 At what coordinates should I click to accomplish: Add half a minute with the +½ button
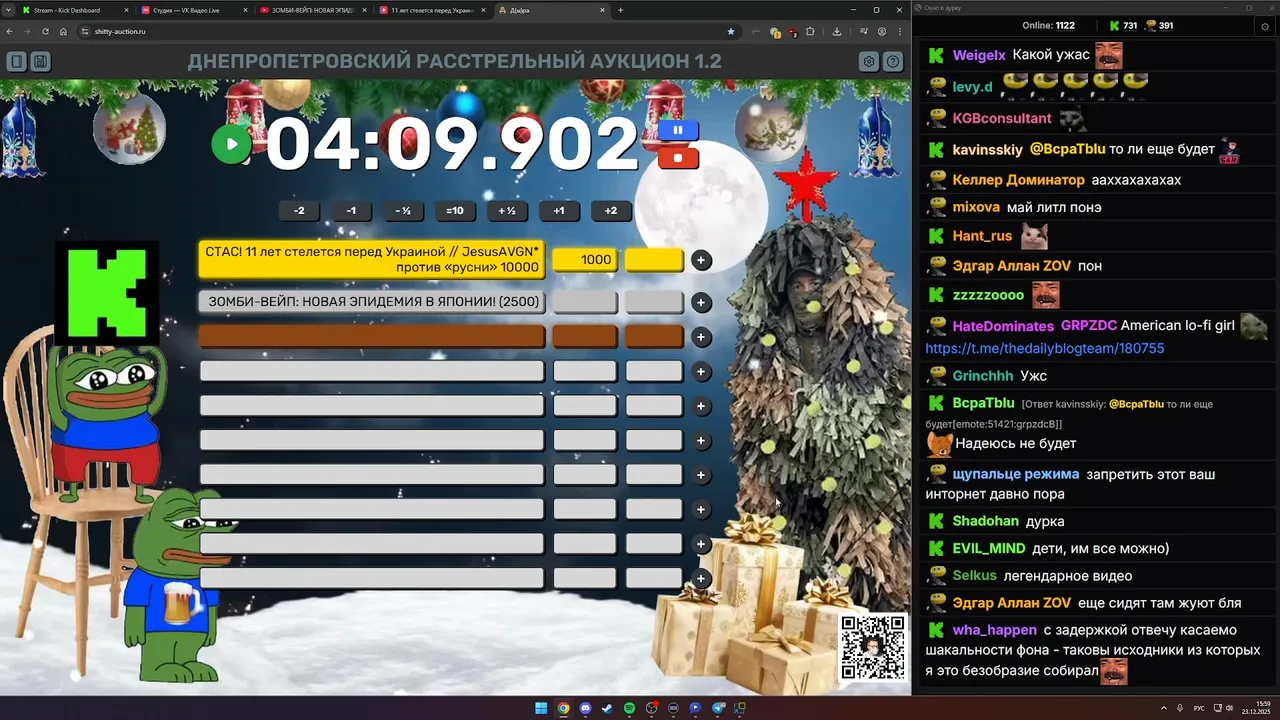point(507,211)
